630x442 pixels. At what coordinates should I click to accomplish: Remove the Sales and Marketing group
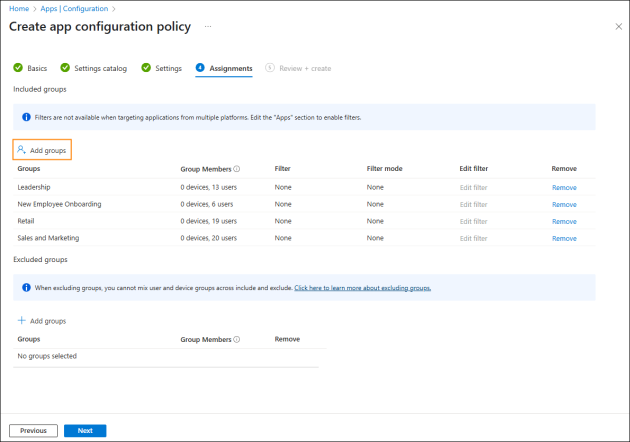564,238
